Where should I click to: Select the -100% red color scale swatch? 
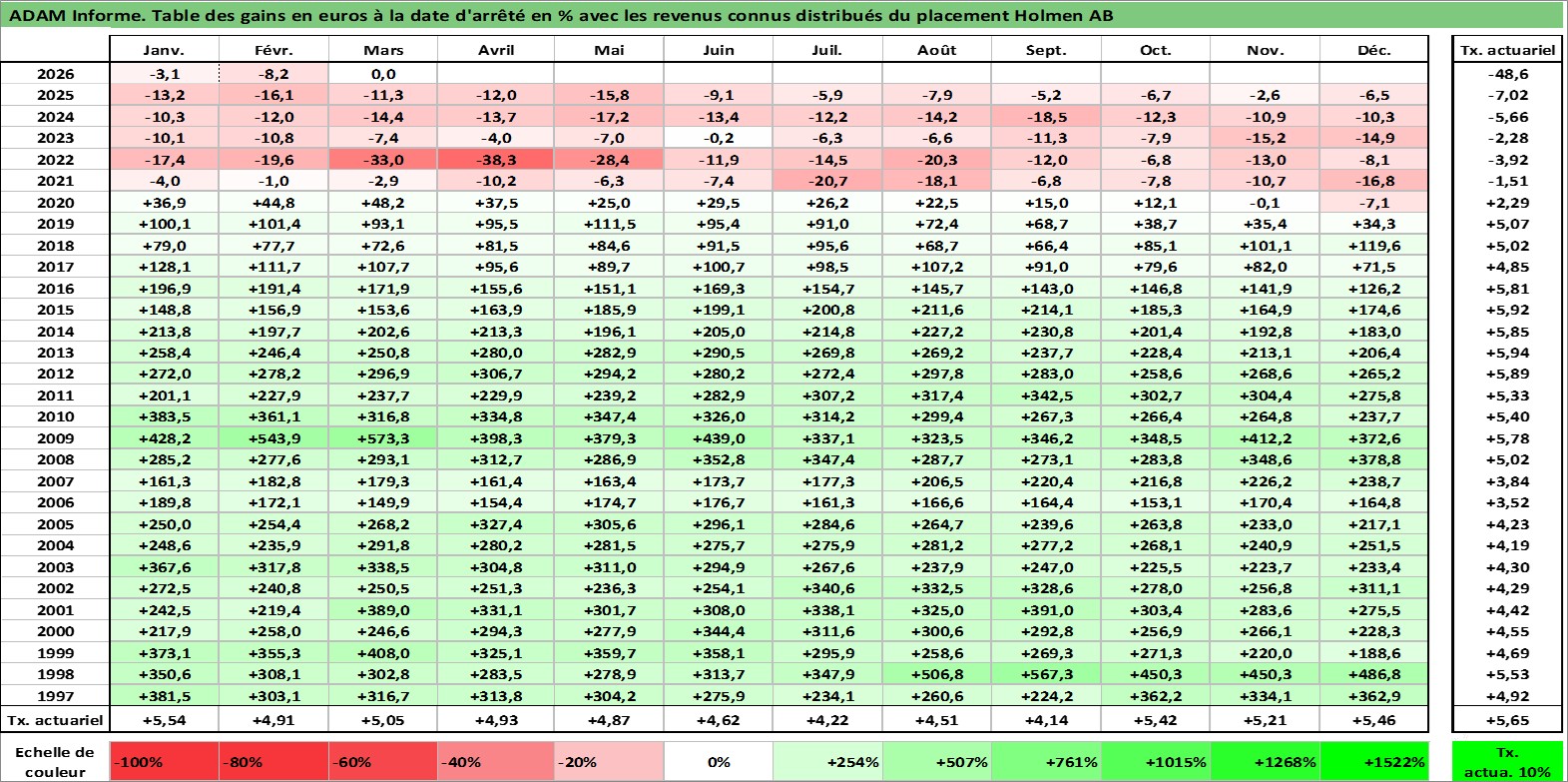[164, 761]
